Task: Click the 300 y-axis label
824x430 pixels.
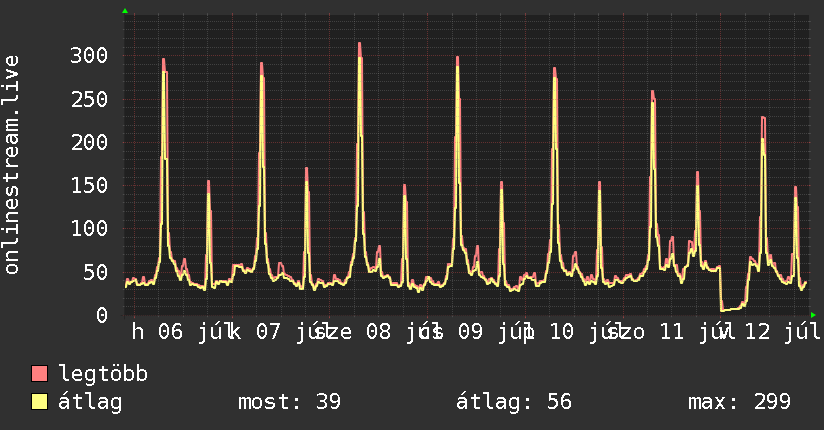Action: 89,55
